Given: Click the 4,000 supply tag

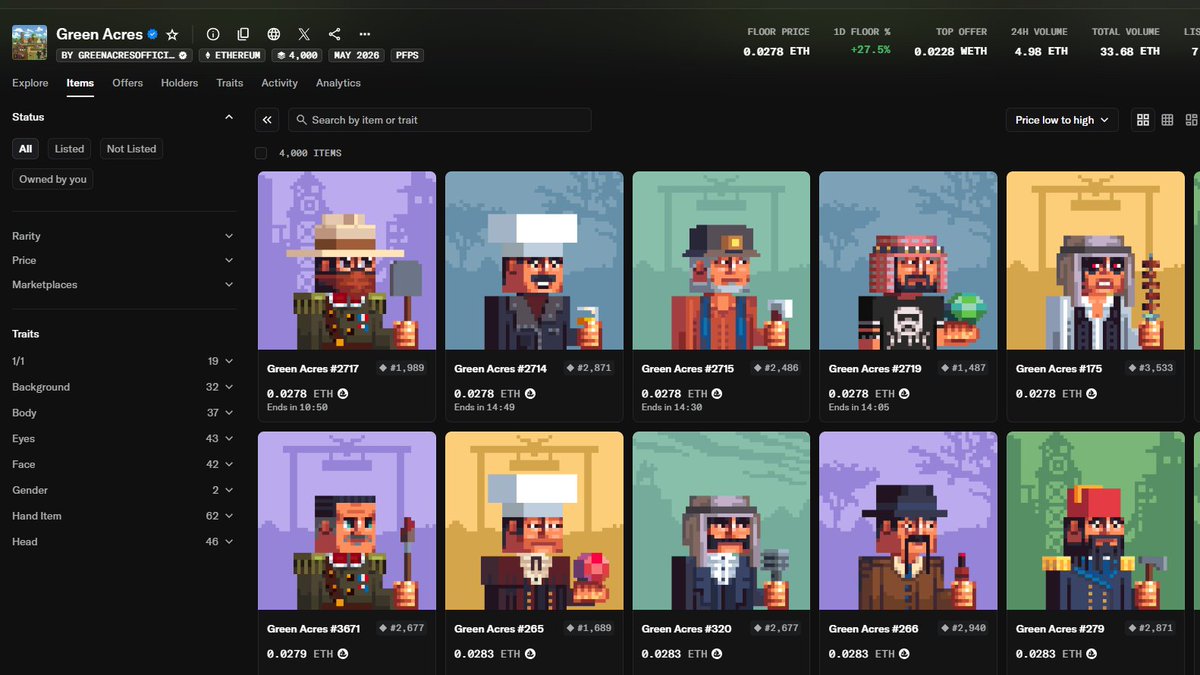Looking at the screenshot, I should tap(297, 55).
